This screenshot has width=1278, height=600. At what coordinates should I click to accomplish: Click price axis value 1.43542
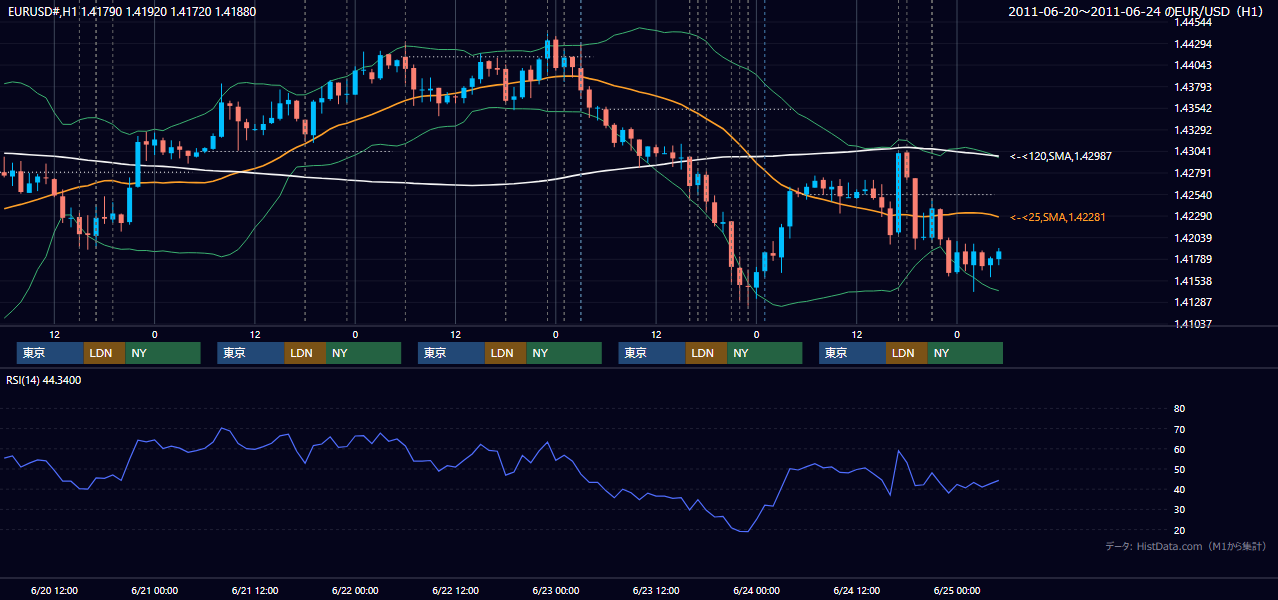click(1192, 108)
